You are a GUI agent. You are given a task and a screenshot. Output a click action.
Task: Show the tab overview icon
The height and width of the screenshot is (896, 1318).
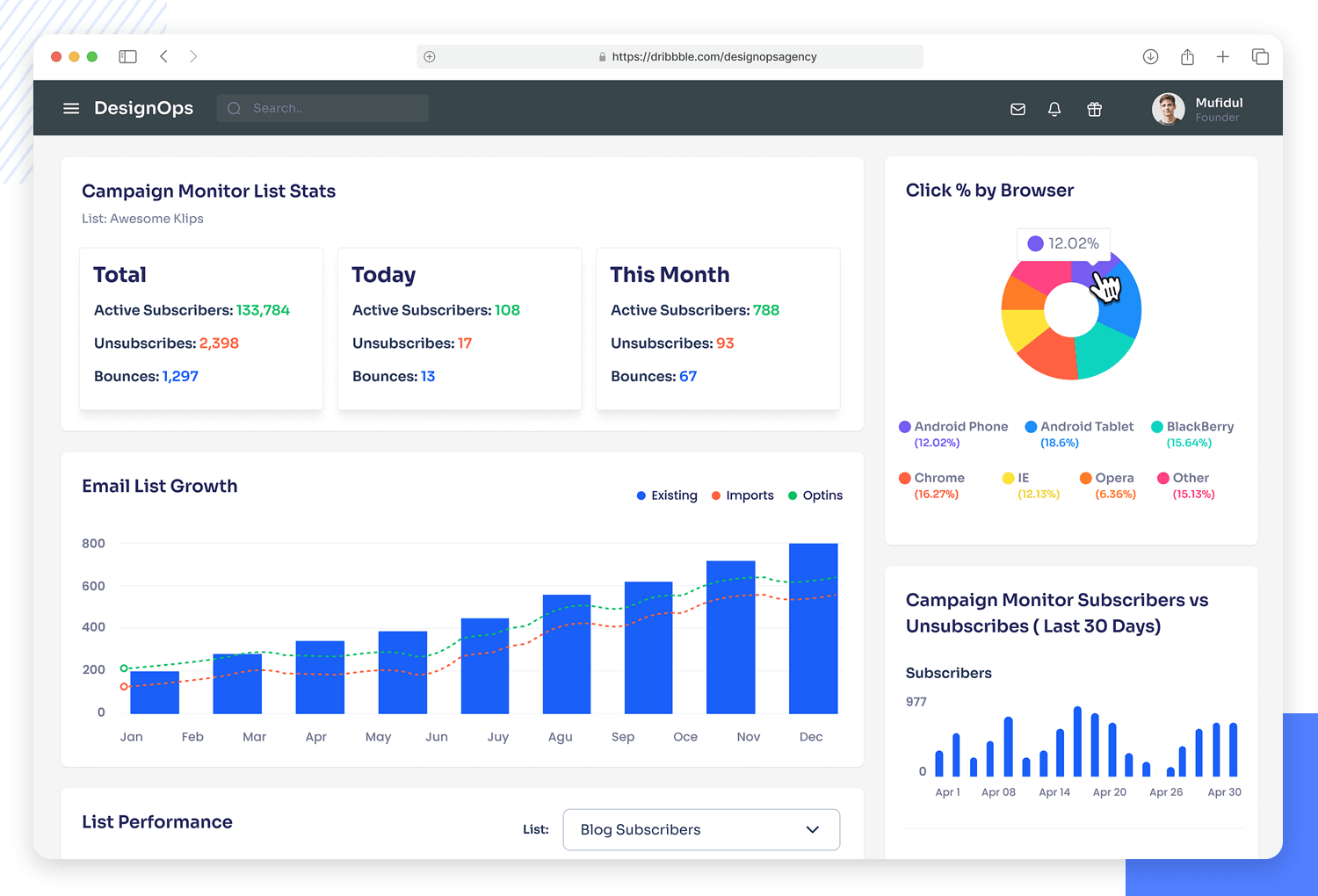(x=1260, y=56)
